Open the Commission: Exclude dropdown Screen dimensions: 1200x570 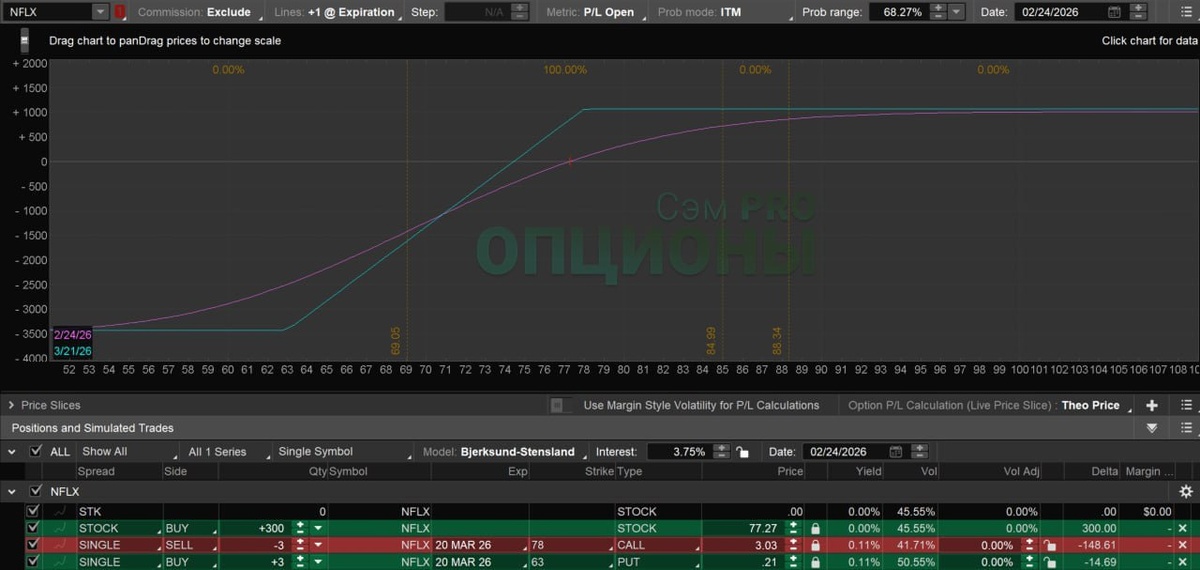(198, 12)
